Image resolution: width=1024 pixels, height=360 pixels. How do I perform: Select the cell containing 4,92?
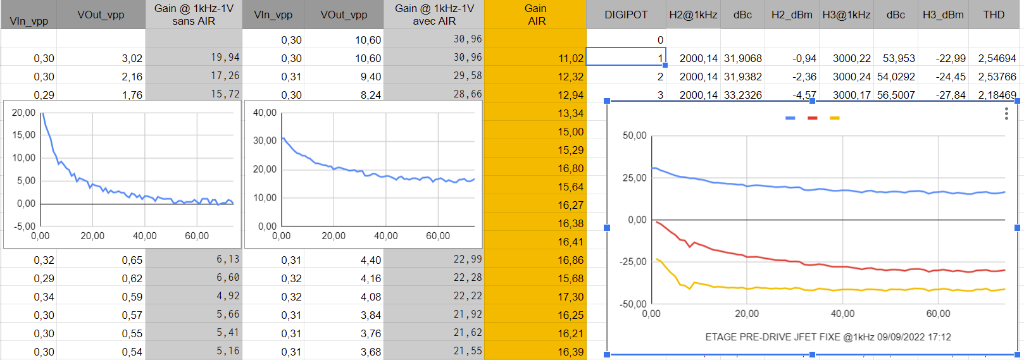(194, 297)
